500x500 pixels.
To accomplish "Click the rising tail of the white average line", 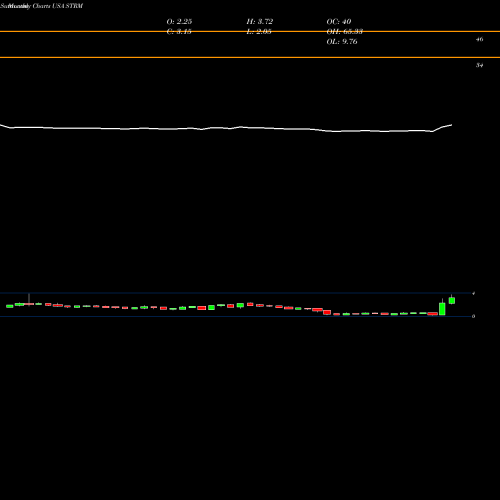I will (443, 128).
